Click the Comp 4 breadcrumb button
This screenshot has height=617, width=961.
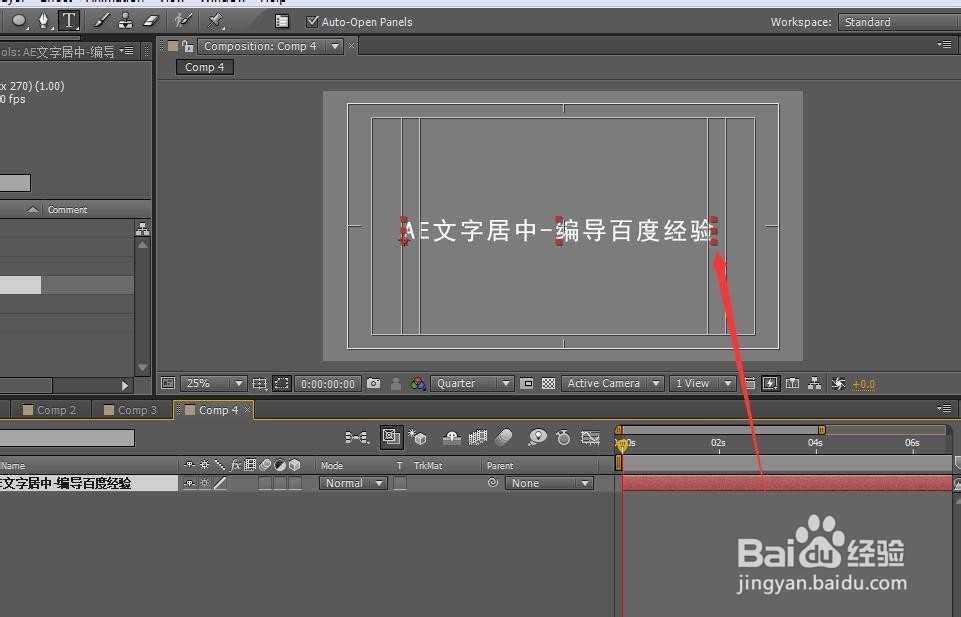205,67
